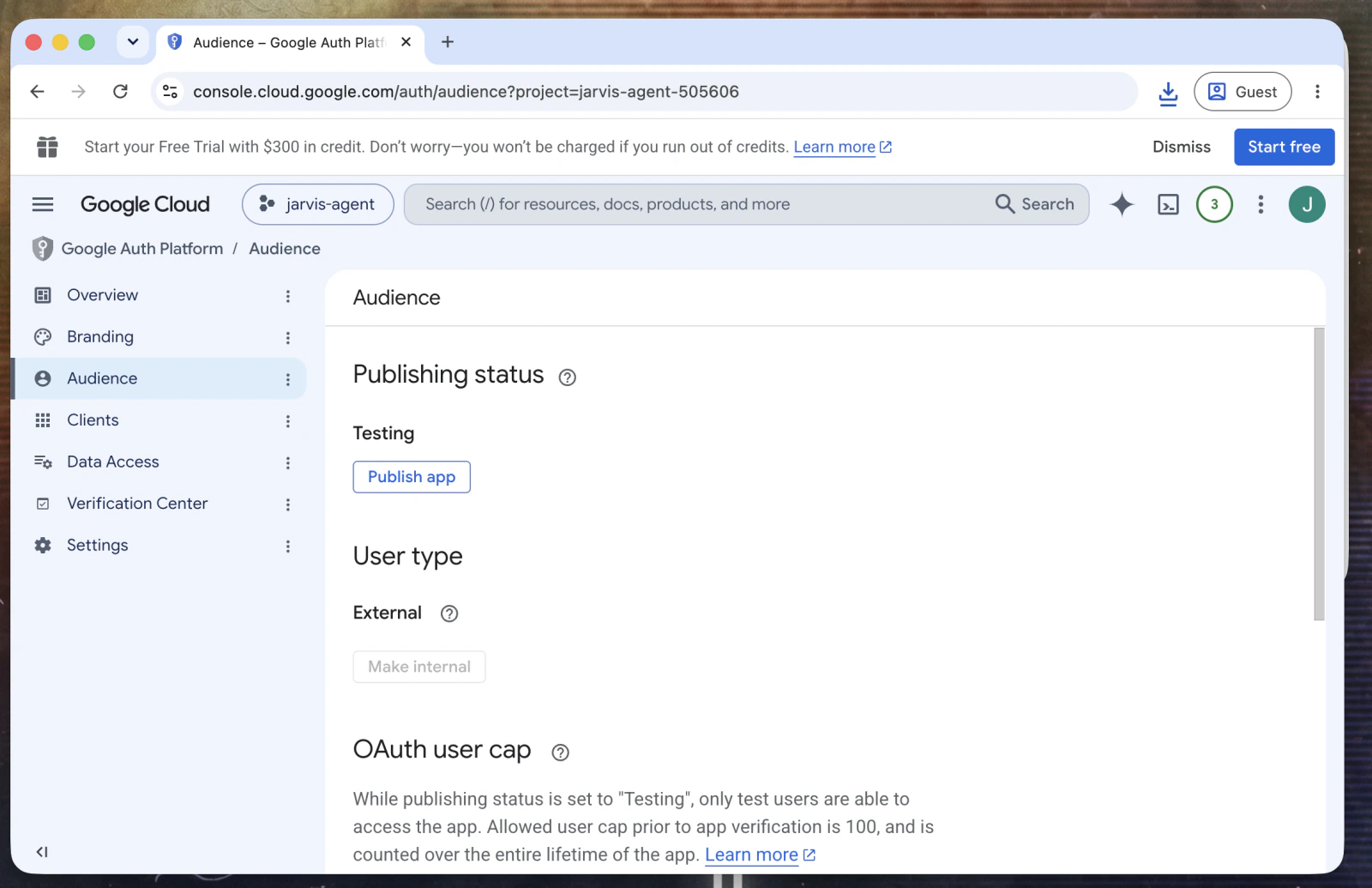The image size is (1372, 888).
Task: Open the free trial Learn more link
Action: [843, 147]
